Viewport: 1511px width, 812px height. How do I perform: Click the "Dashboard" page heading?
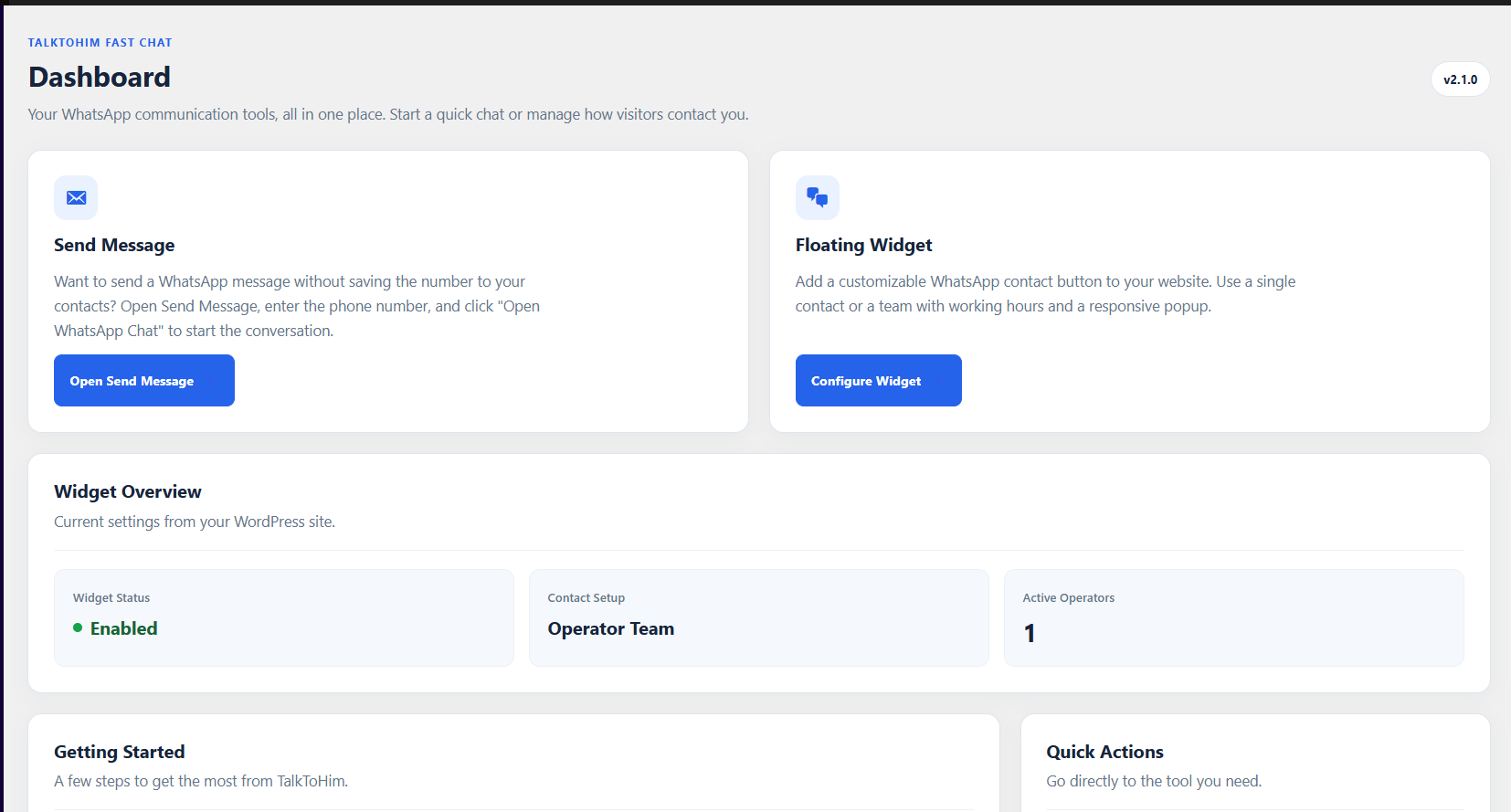pos(100,77)
